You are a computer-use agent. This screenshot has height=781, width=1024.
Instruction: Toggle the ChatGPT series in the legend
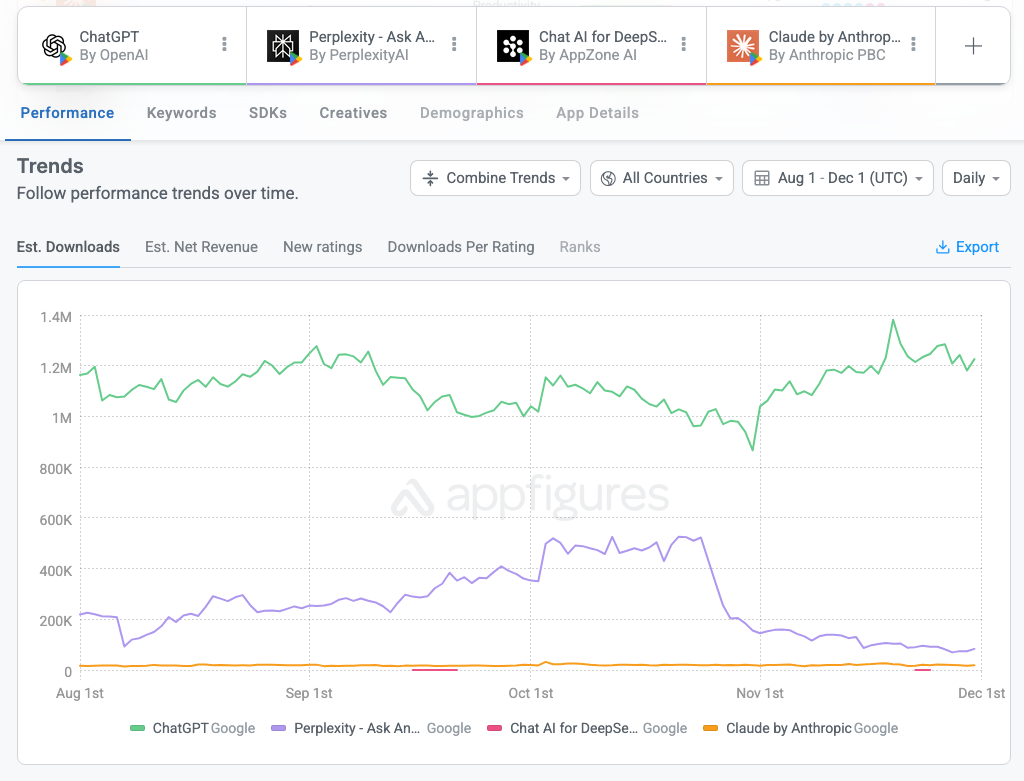(x=193, y=728)
